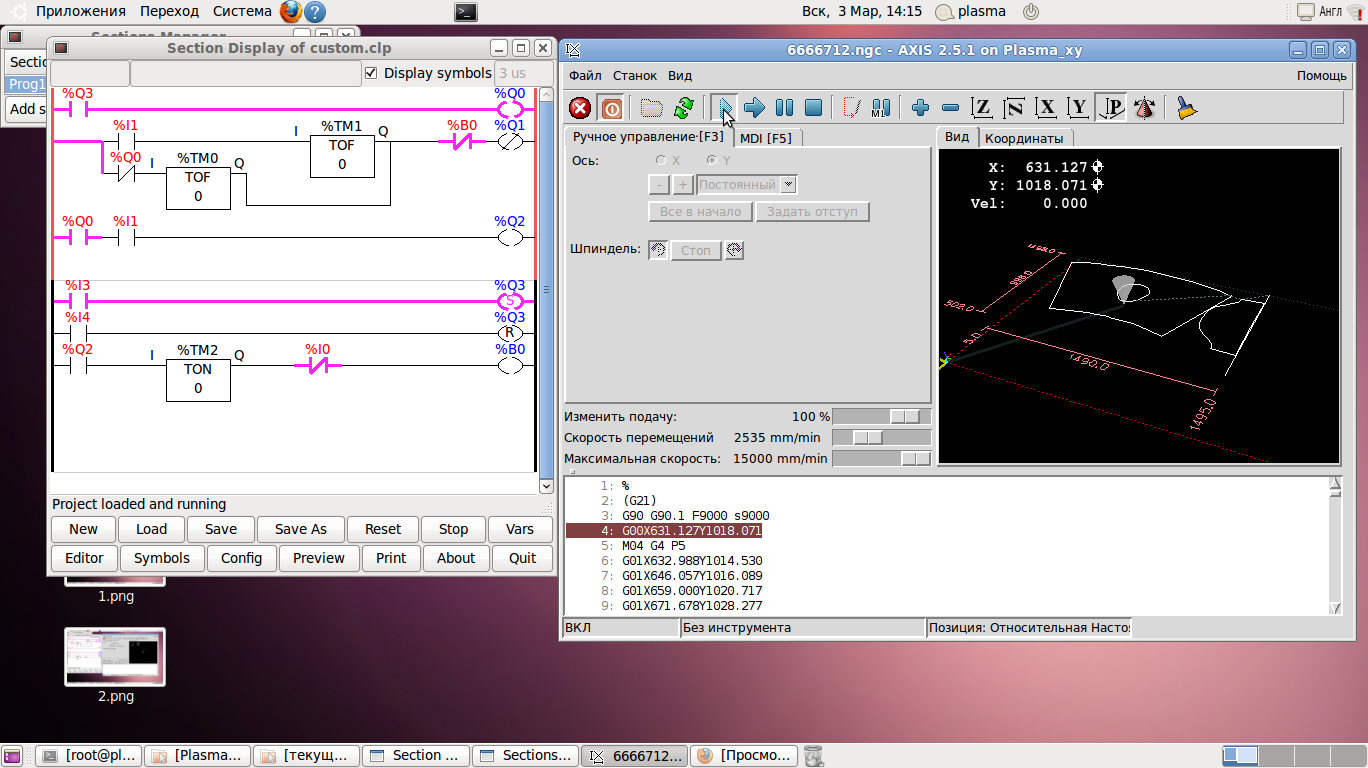The height and width of the screenshot is (768, 1368).
Task: Open the 2.png desktop thumbnail
Action: [115, 657]
